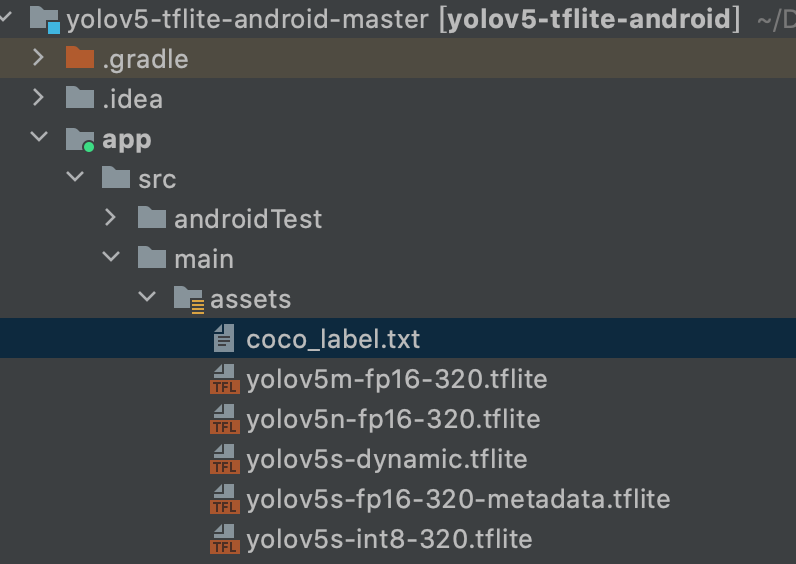Click the project root module icon
This screenshot has width=796, height=564.
point(45,18)
